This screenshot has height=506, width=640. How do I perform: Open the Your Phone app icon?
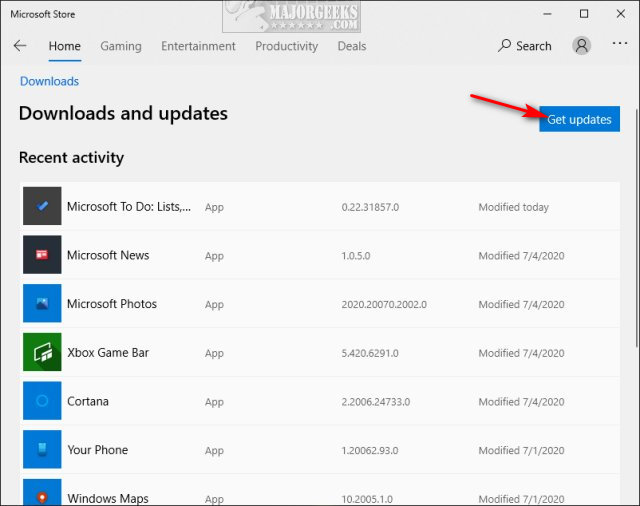42,449
